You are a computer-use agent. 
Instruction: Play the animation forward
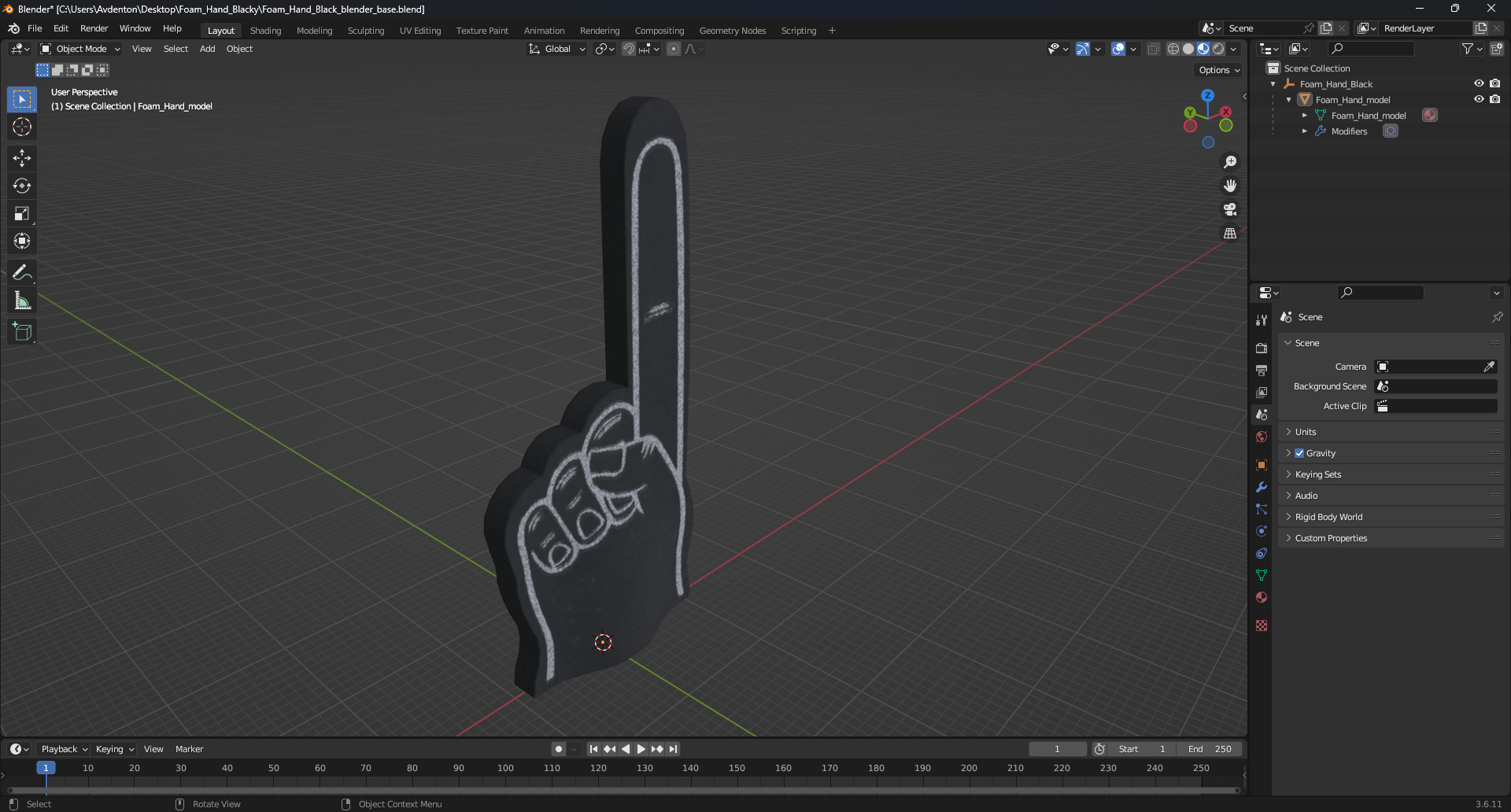[x=641, y=749]
